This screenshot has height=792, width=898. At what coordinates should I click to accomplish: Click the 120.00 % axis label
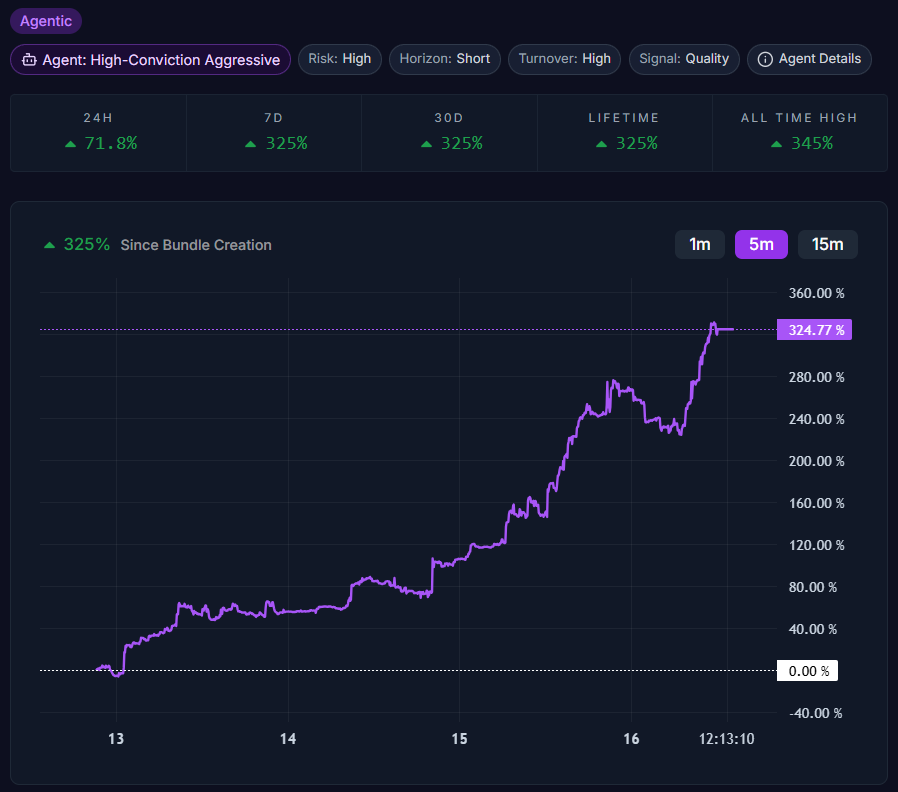(817, 545)
